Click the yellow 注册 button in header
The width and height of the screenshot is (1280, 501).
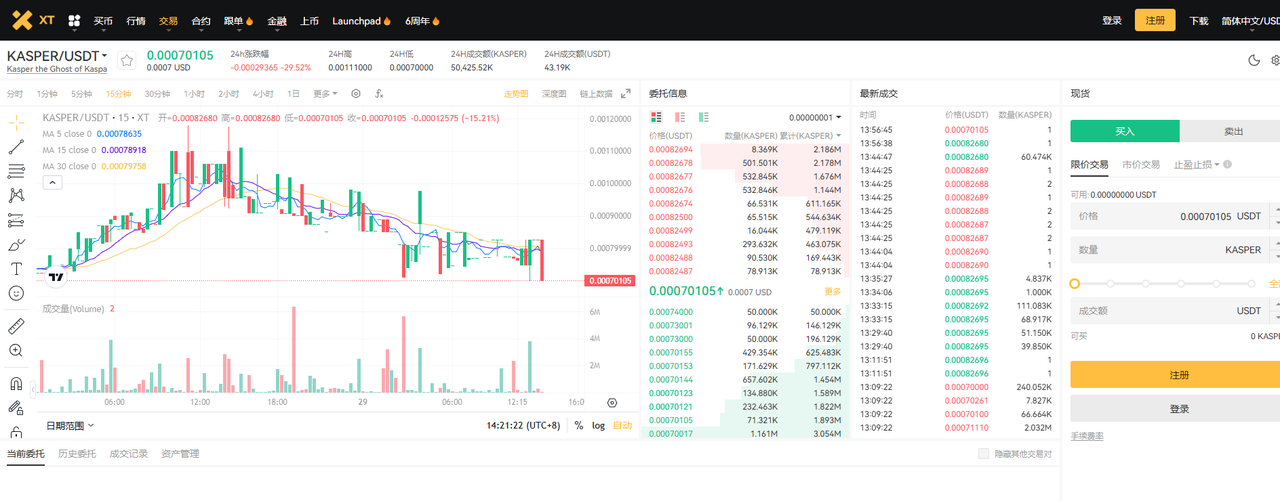1155,21
